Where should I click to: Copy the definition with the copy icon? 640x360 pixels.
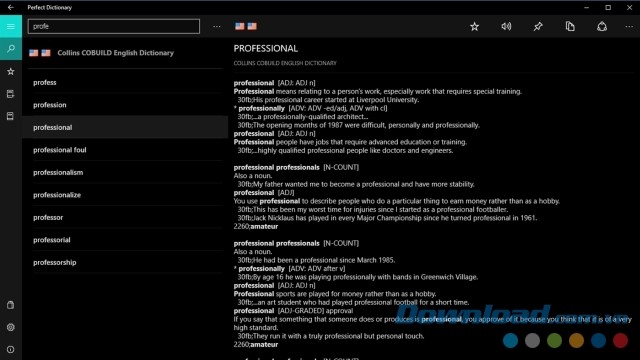click(570, 27)
